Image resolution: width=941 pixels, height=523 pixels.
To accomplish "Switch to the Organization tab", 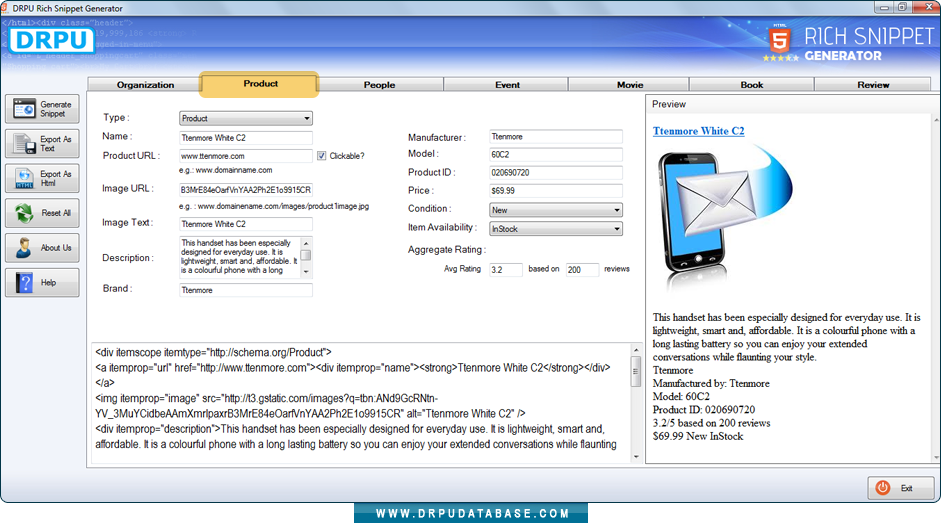I will [x=145, y=85].
